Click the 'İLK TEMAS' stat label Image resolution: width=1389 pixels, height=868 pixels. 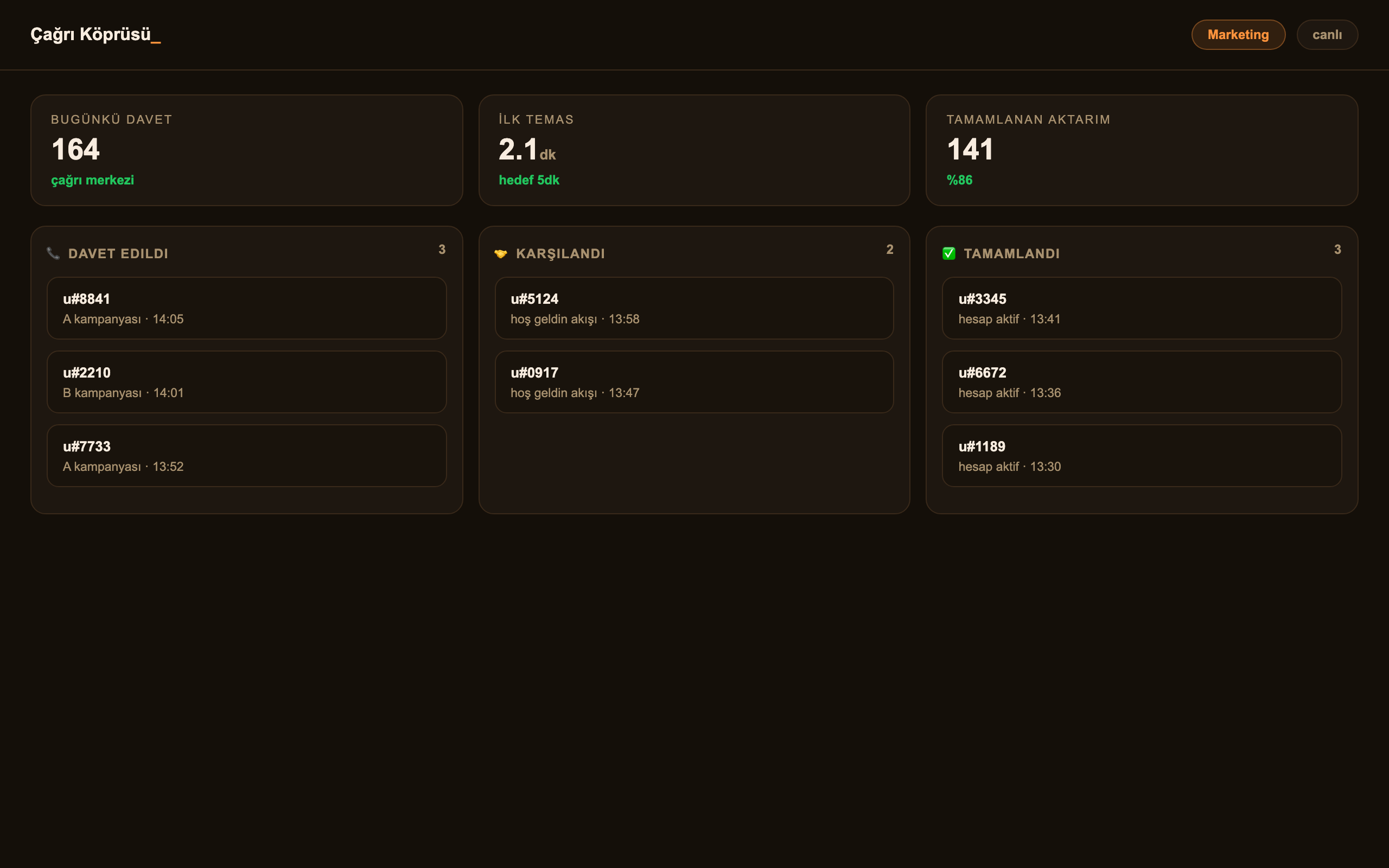click(536, 119)
